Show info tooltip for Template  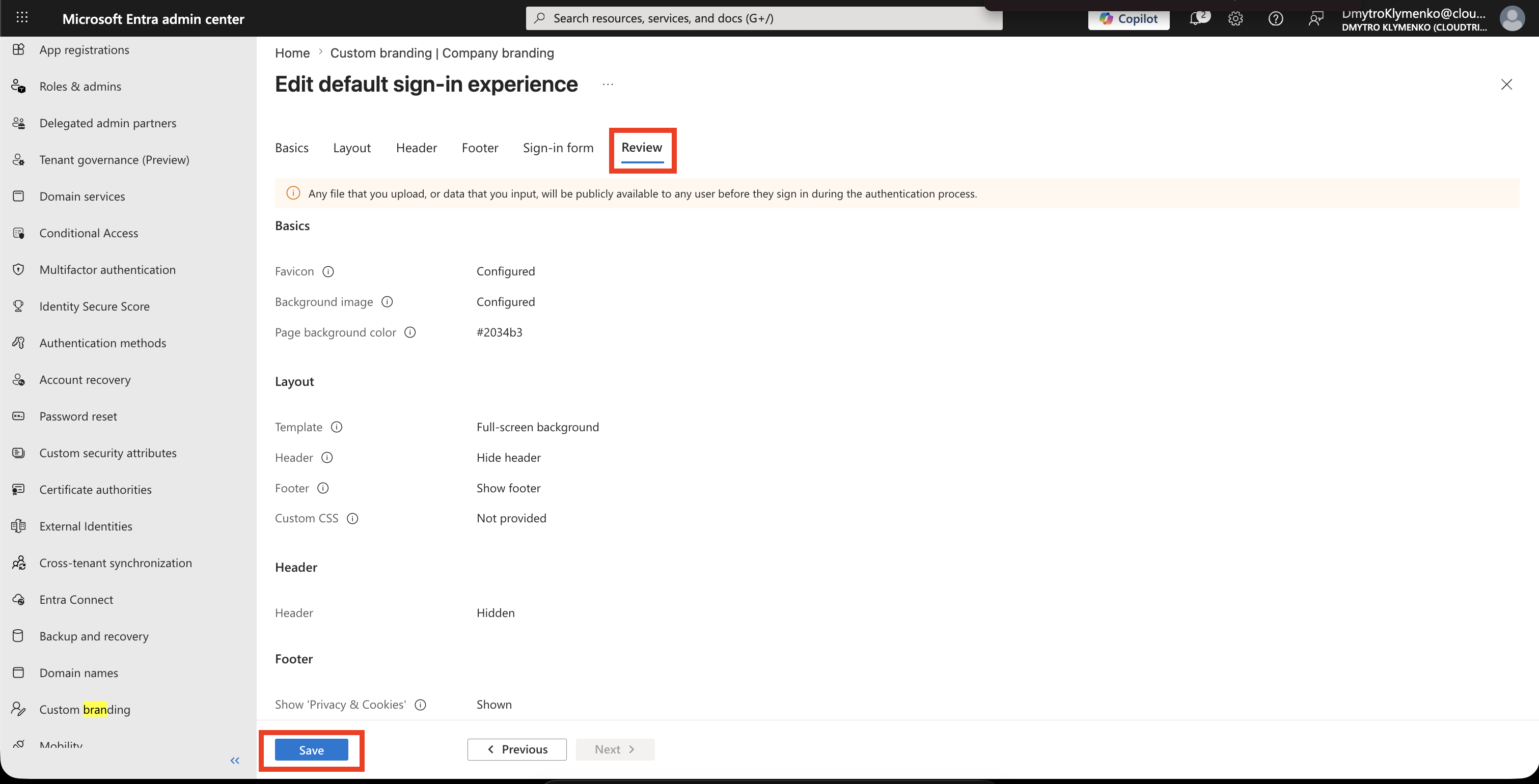point(336,428)
